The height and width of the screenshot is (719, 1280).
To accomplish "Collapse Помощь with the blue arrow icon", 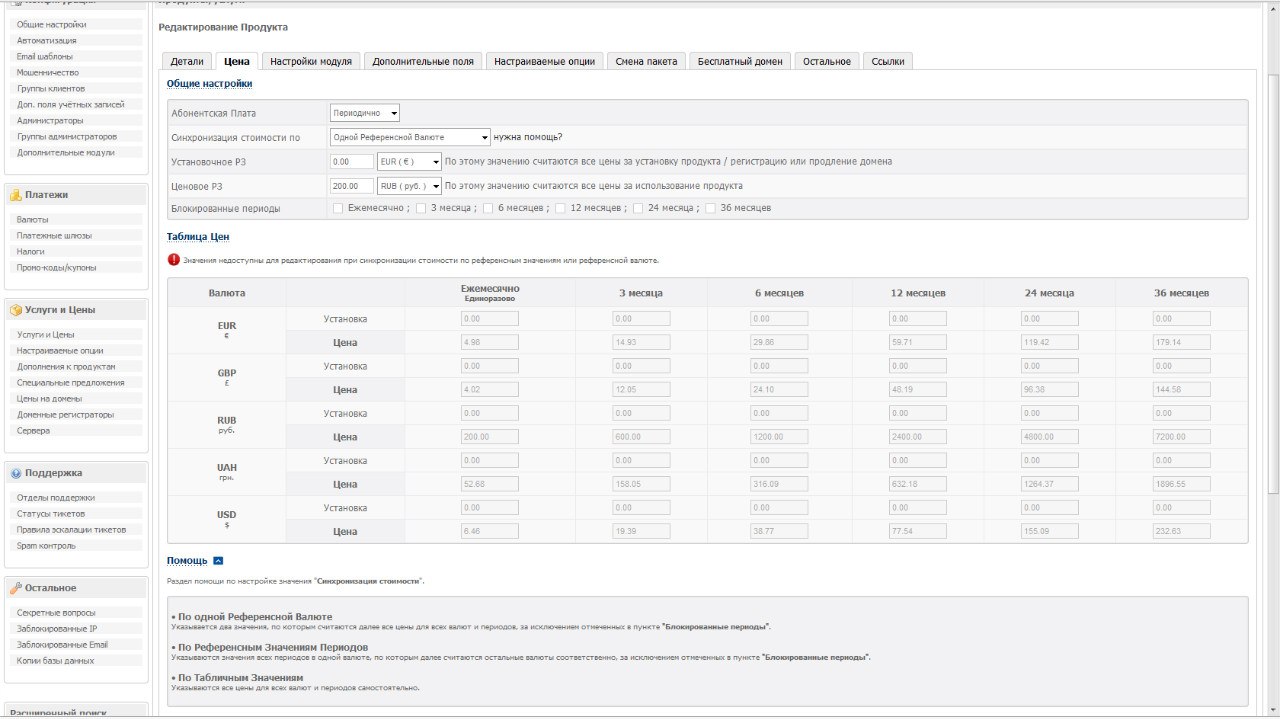I will [218, 561].
